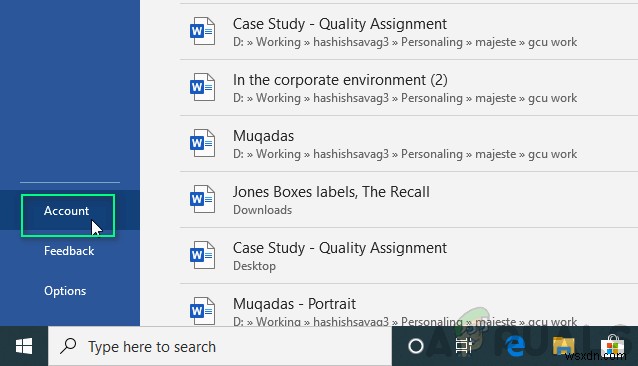Click the 'Downloads' location under Jones Boxes labels

click(x=262, y=210)
